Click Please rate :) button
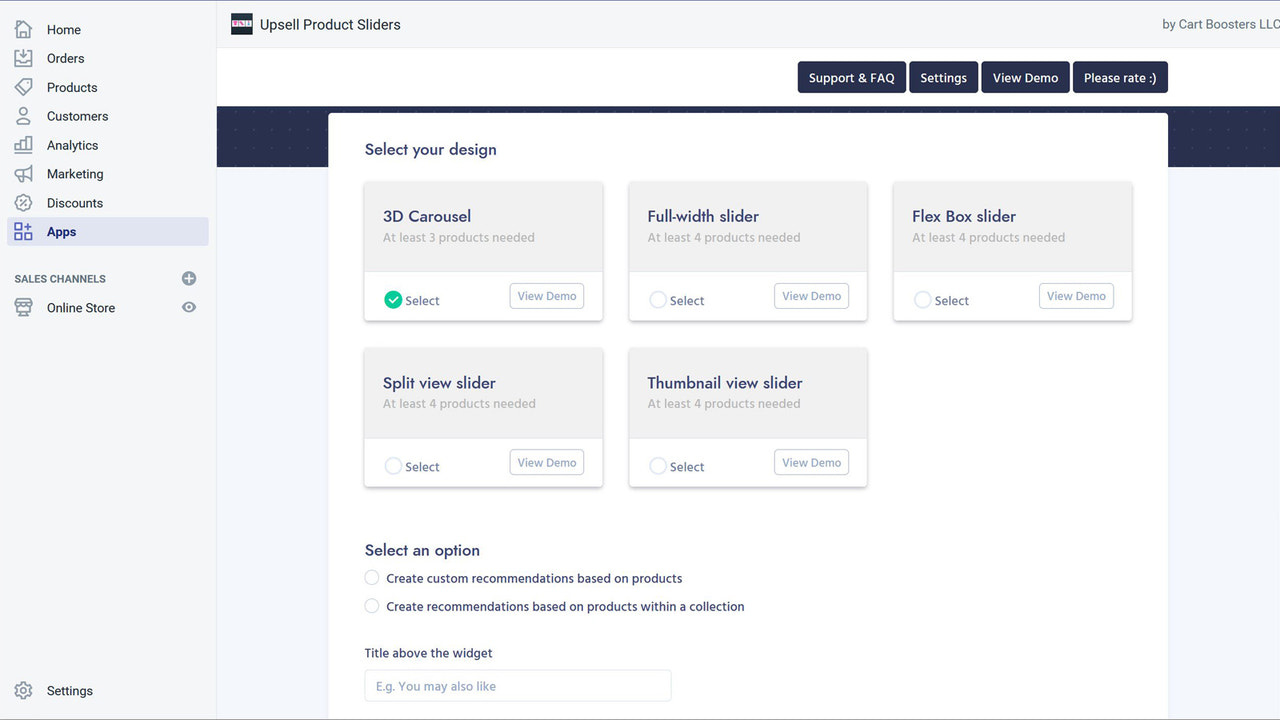 [x=1119, y=77]
